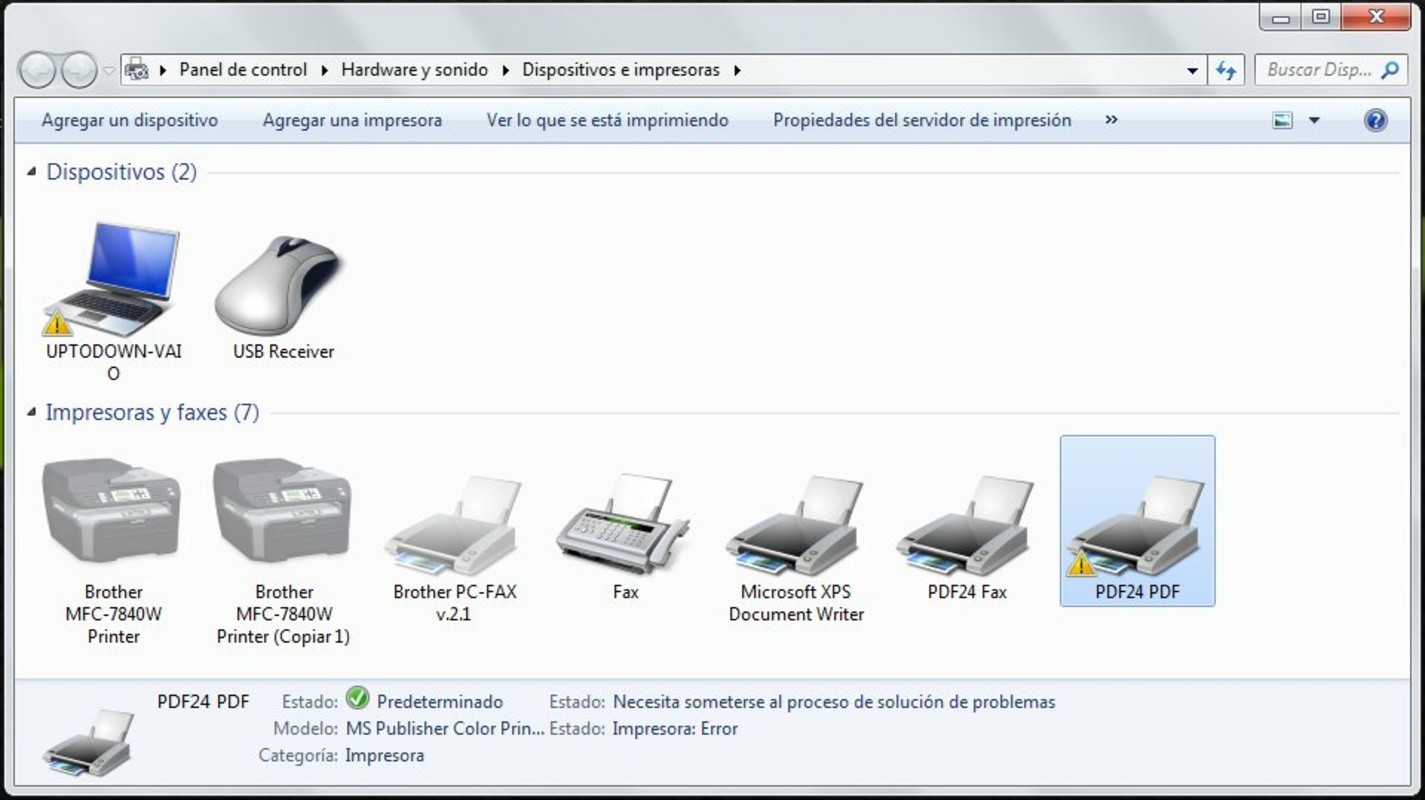Select the UPTODOWN-VAIO laptop device
Image resolution: width=1425 pixels, height=800 pixels.
click(112, 280)
